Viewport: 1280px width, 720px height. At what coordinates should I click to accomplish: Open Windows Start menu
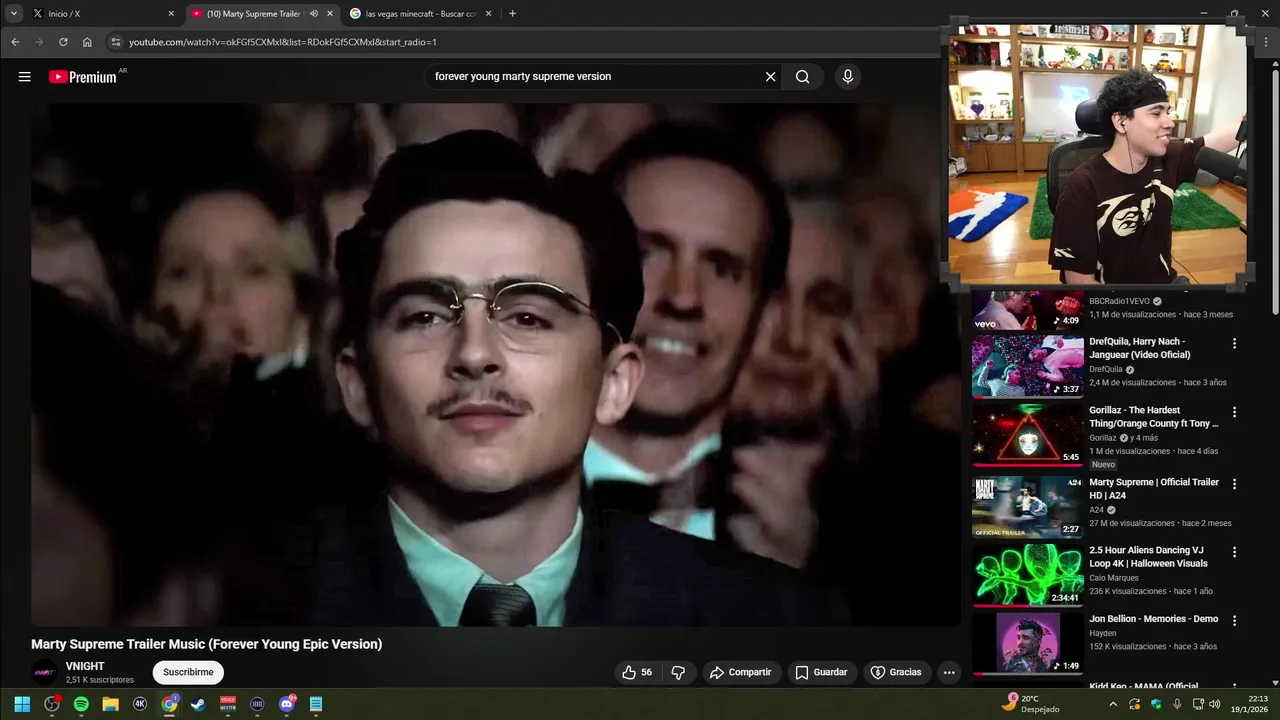(x=22, y=704)
